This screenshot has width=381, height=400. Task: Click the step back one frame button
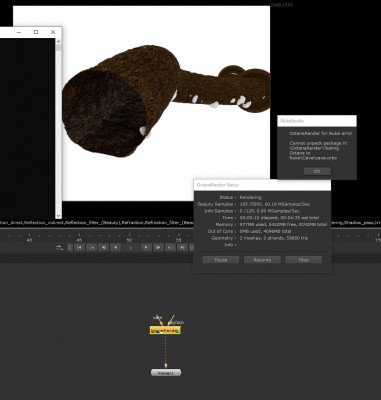coord(104,248)
